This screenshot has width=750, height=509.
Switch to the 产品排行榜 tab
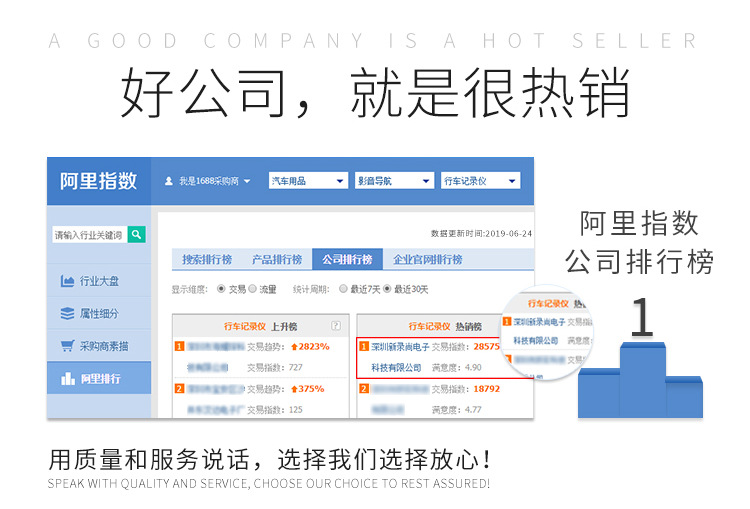pyautogui.click(x=276, y=259)
